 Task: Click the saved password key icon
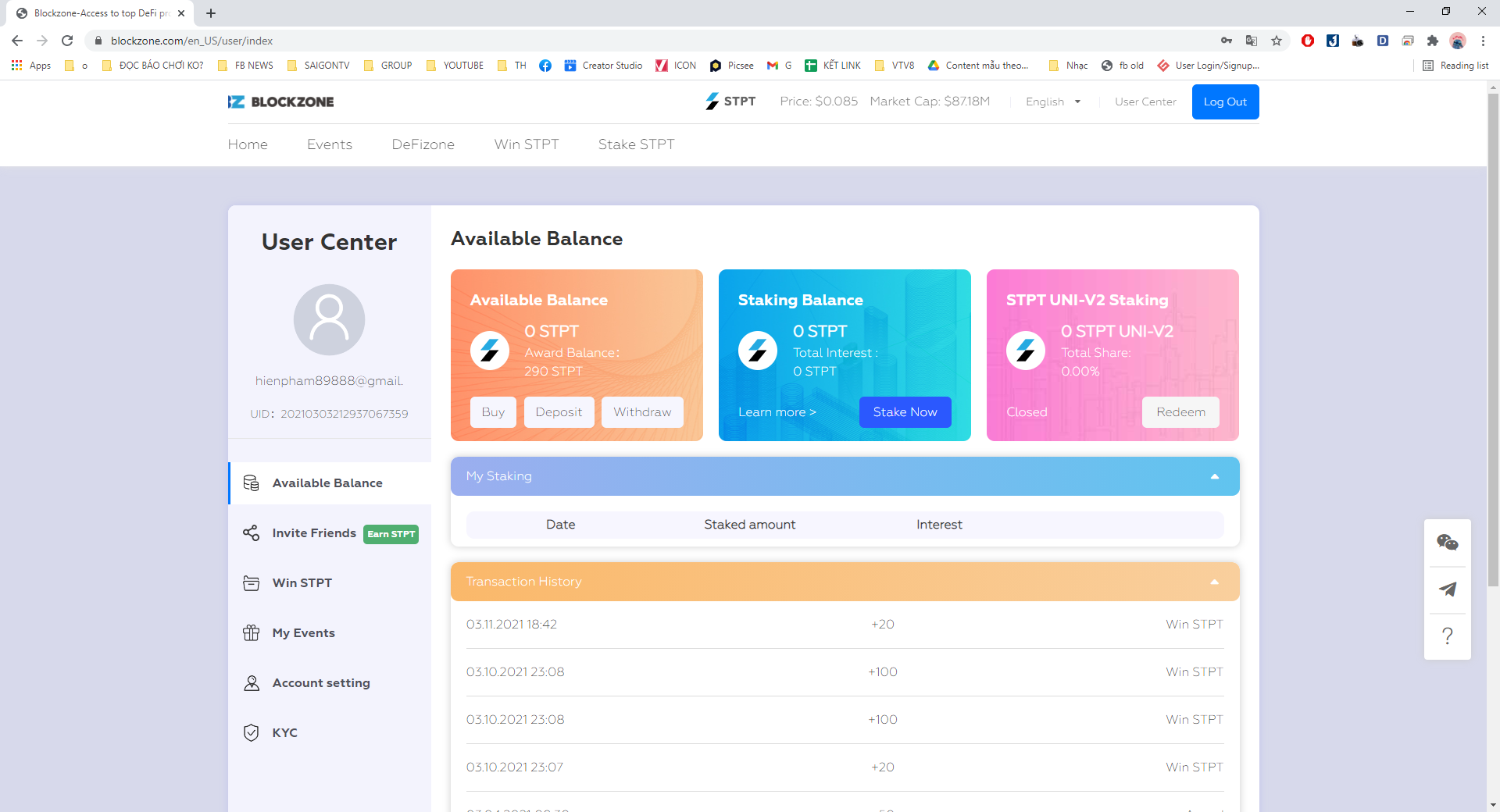click(1227, 41)
